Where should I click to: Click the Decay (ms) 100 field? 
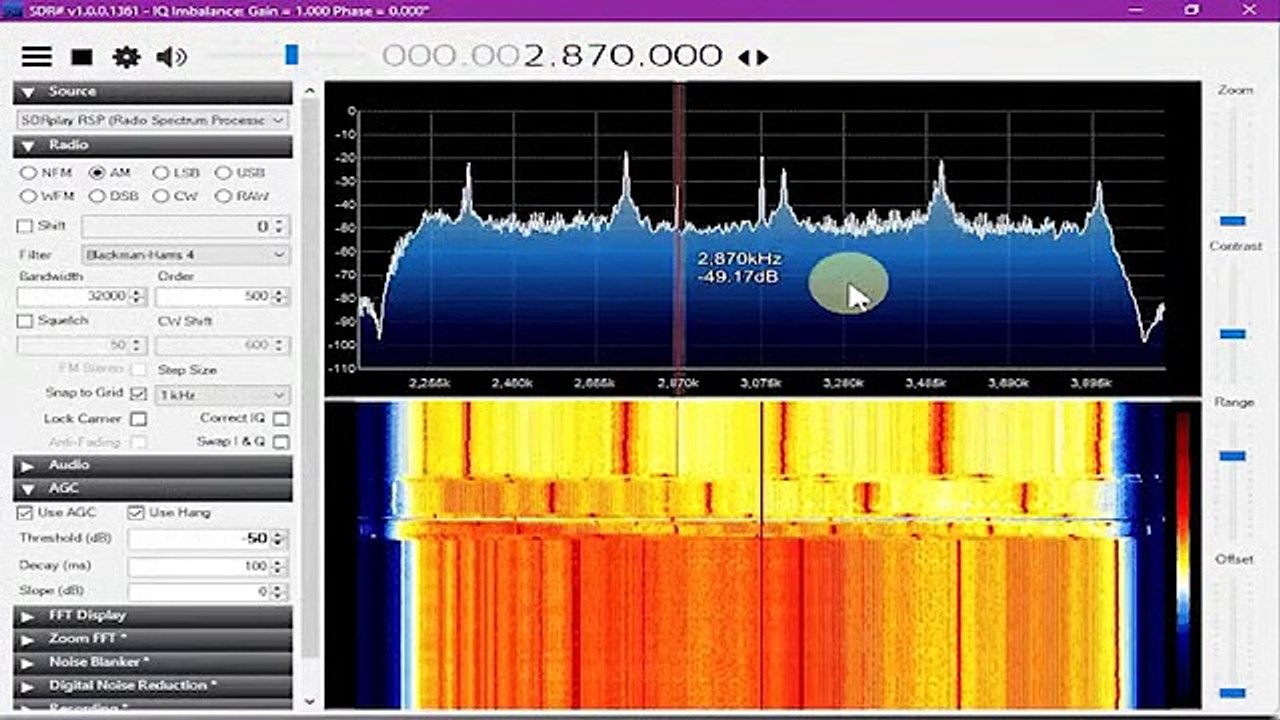199,566
